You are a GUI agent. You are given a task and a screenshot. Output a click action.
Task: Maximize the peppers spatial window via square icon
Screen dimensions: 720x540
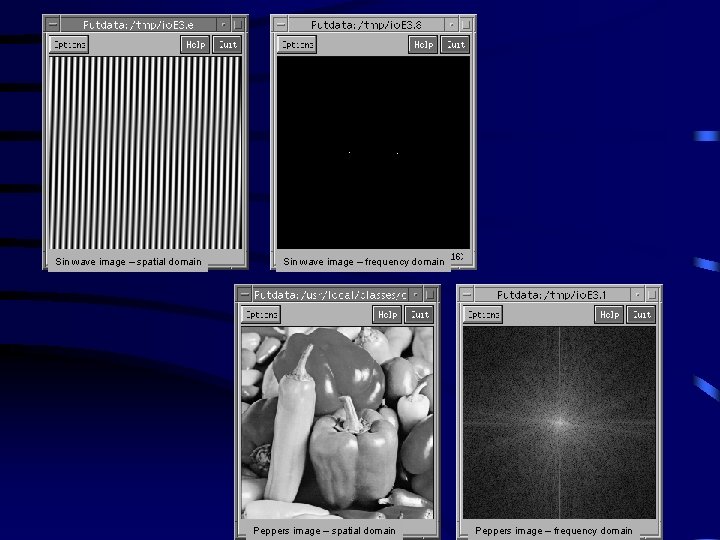430,294
